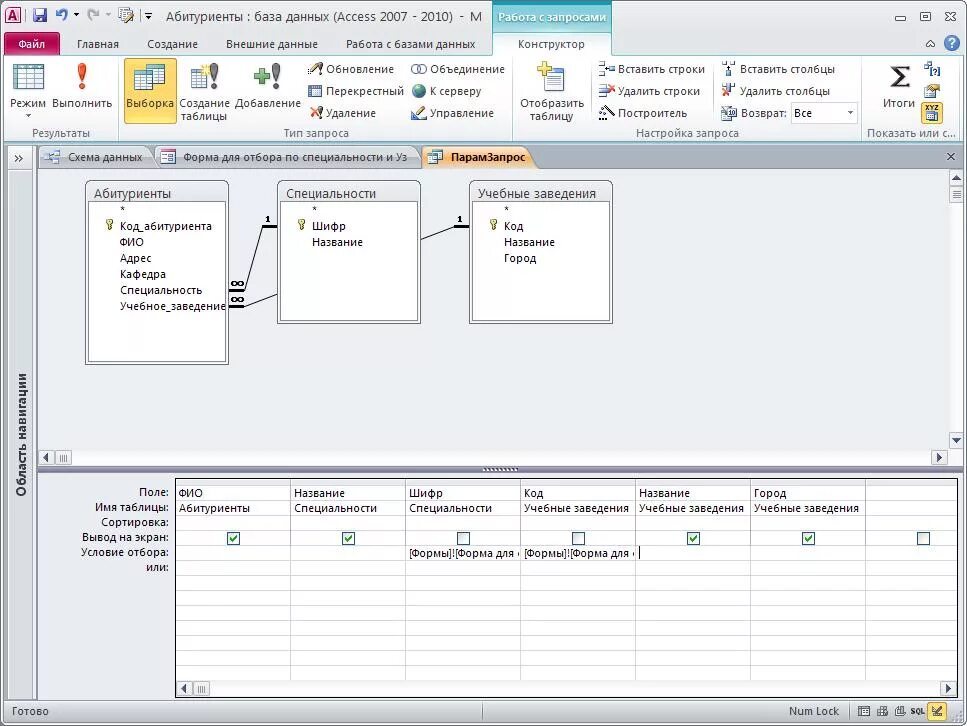The height and width of the screenshot is (726, 967).
Task: Uncheck Вывод на экран for Город column
Action: pyautogui.click(x=809, y=538)
